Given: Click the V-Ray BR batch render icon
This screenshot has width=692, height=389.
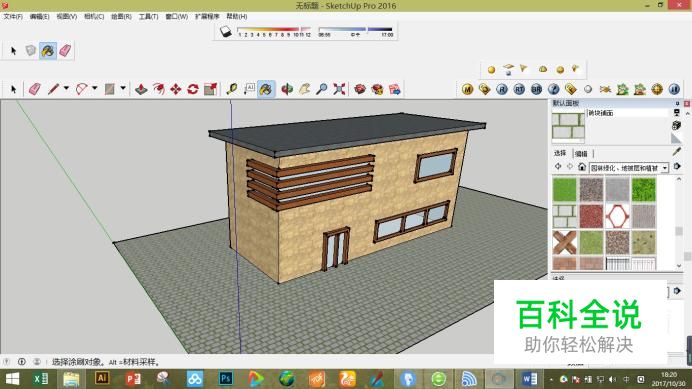Looking at the screenshot, I should (x=536, y=89).
